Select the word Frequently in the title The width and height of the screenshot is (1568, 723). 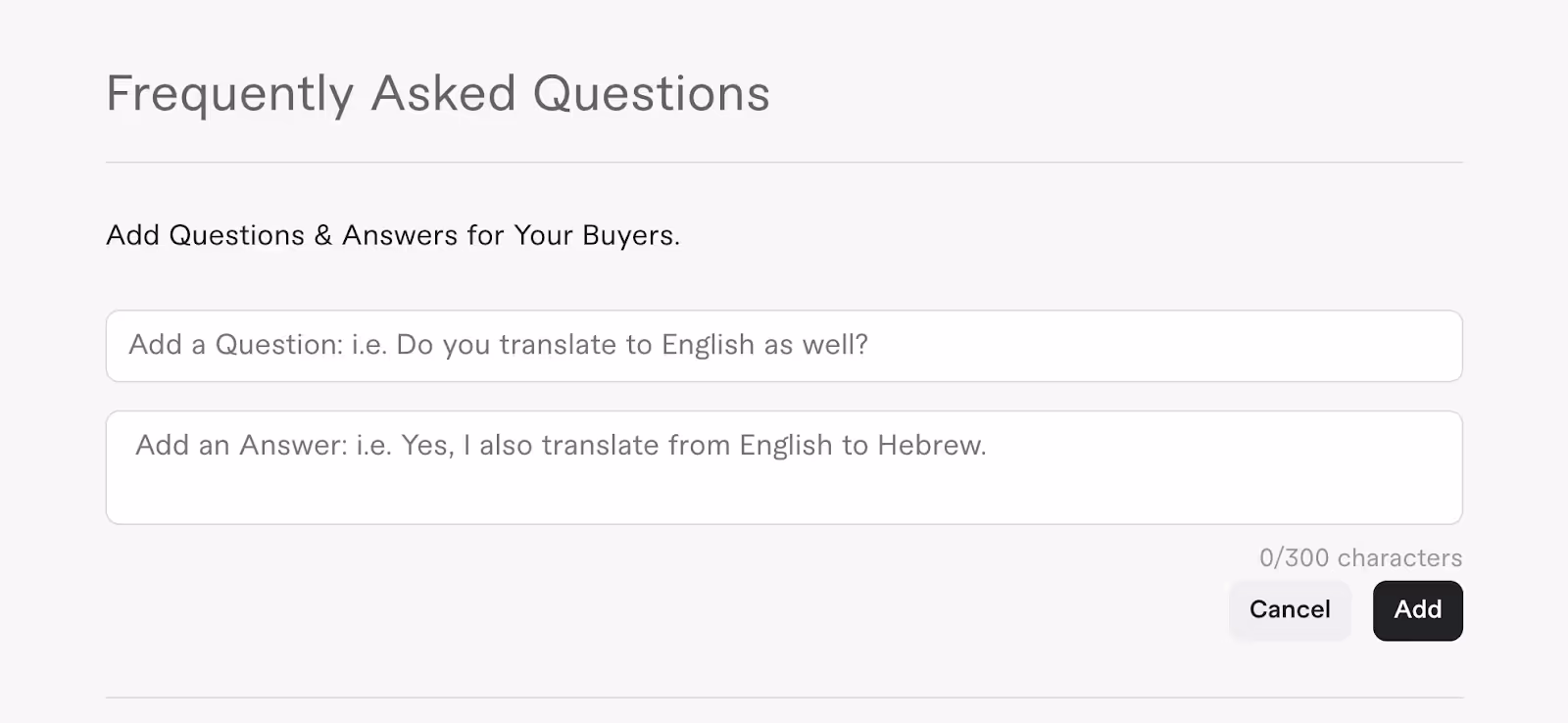point(229,95)
